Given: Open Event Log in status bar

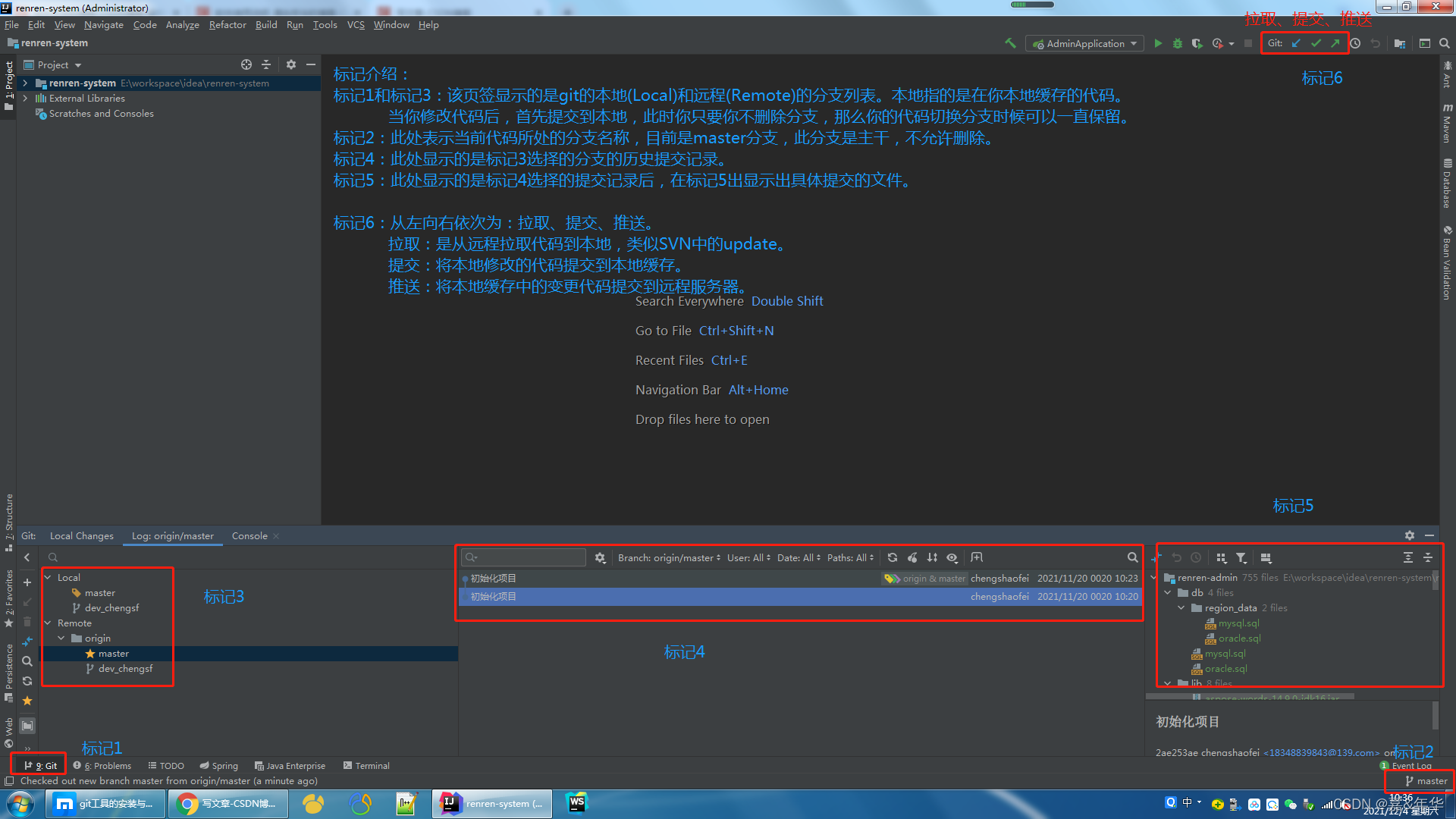Looking at the screenshot, I should tap(1407, 766).
